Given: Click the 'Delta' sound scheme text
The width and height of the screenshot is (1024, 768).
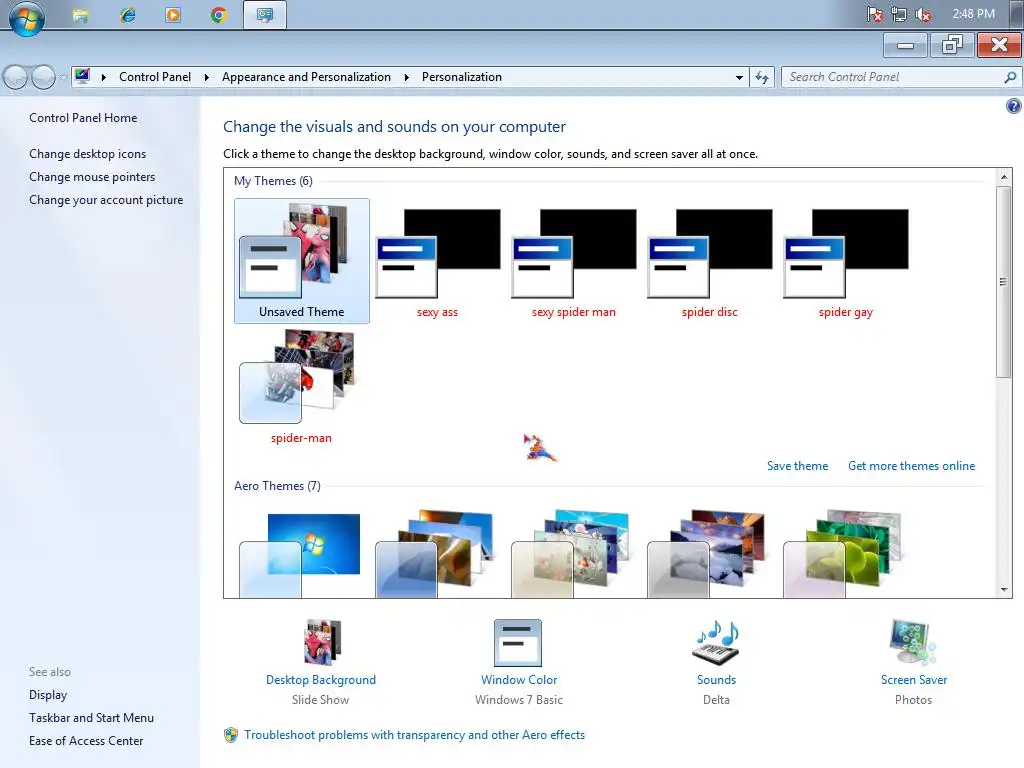Looking at the screenshot, I should [716, 699].
